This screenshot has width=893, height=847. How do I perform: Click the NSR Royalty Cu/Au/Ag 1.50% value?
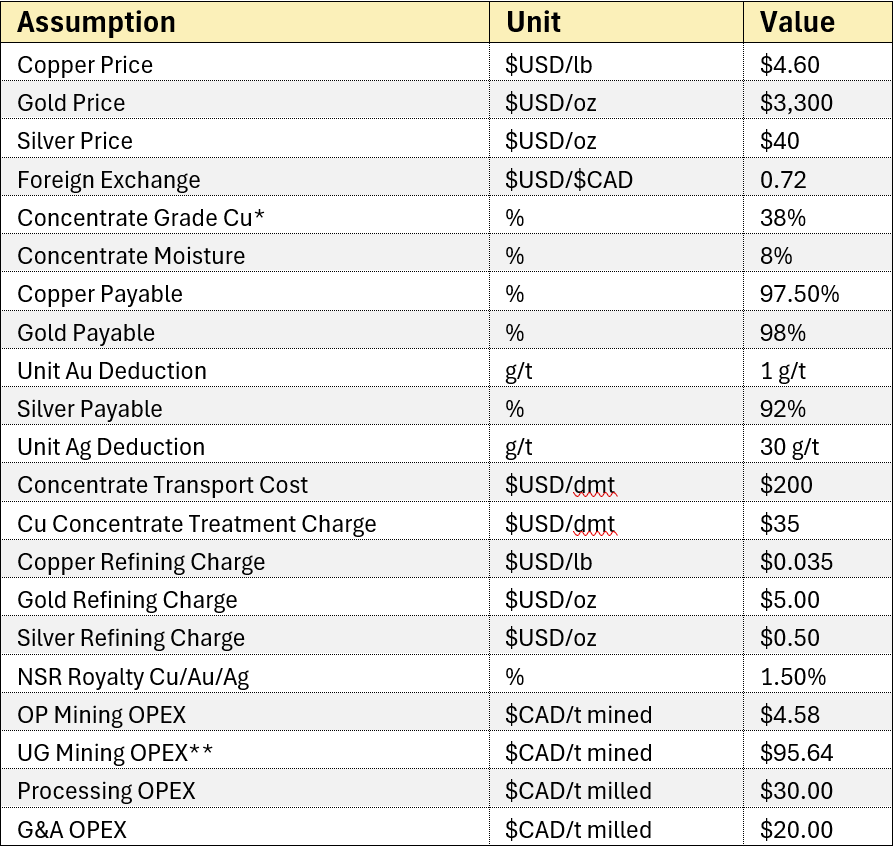point(793,677)
